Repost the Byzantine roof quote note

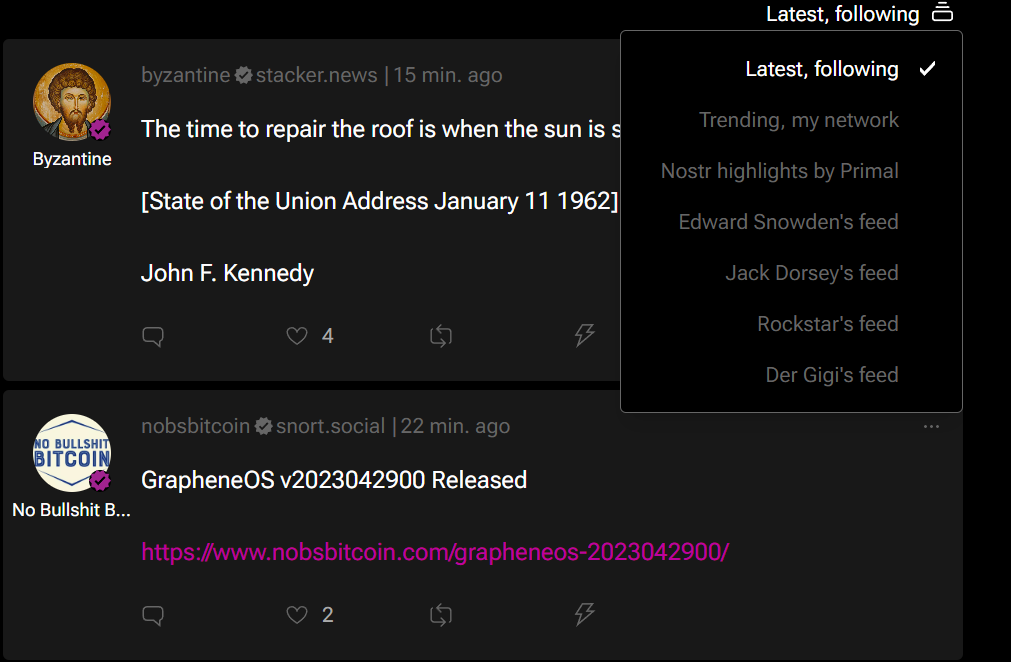pos(440,336)
